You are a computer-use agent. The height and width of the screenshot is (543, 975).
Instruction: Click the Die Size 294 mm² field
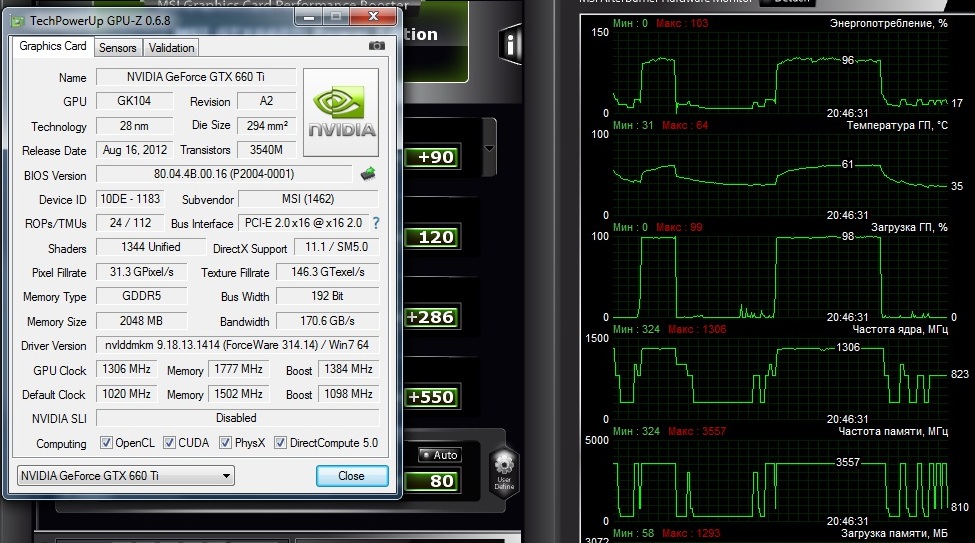(266, 126)
